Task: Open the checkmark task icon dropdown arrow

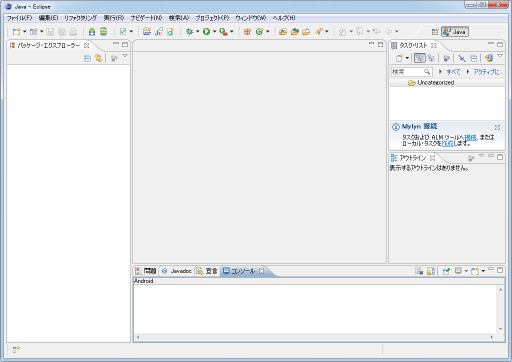Action: click(x=131, y=32)
